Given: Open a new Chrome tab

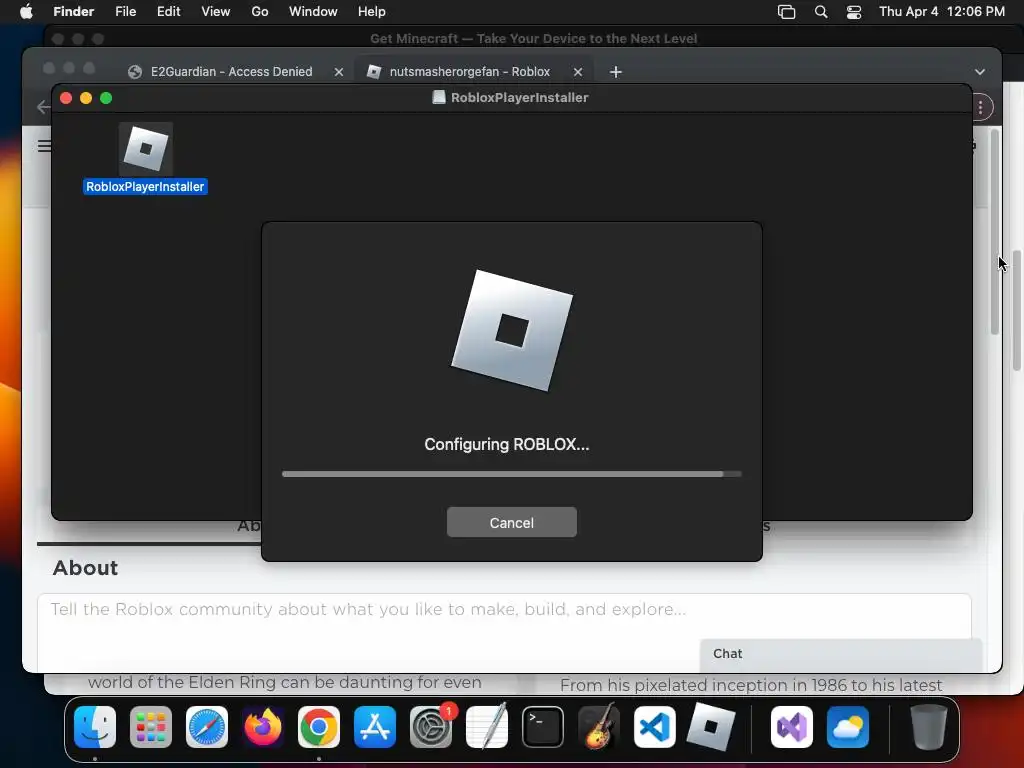Looking at the screenshot, I should pos(615,72).
